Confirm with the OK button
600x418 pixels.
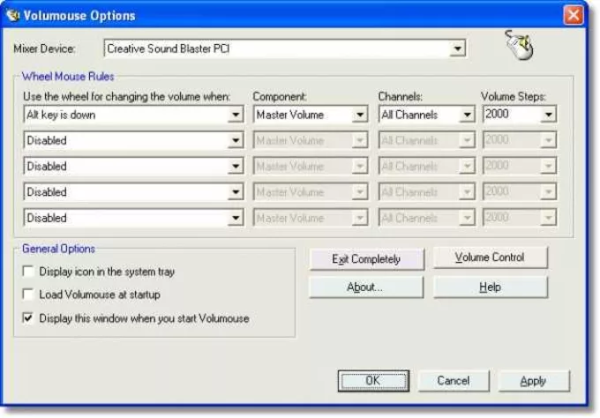pos(373,380)
